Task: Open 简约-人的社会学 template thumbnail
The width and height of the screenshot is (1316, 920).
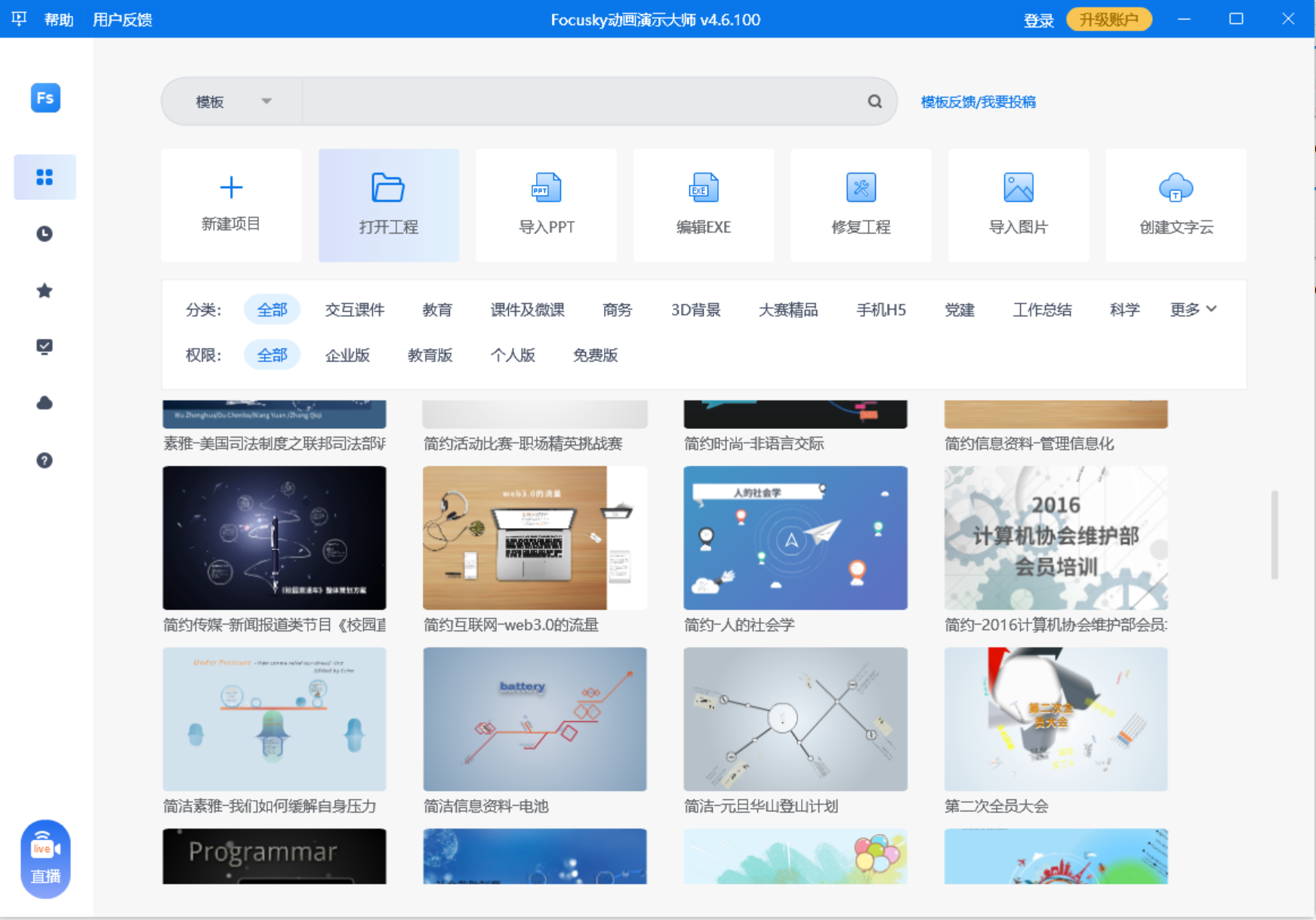Action: [x=795, y=538]
